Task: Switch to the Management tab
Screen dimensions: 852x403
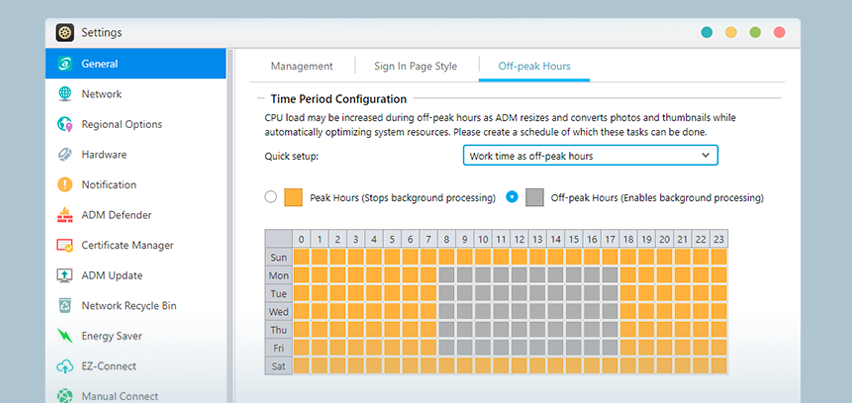Action: click(x=302, y=66)
